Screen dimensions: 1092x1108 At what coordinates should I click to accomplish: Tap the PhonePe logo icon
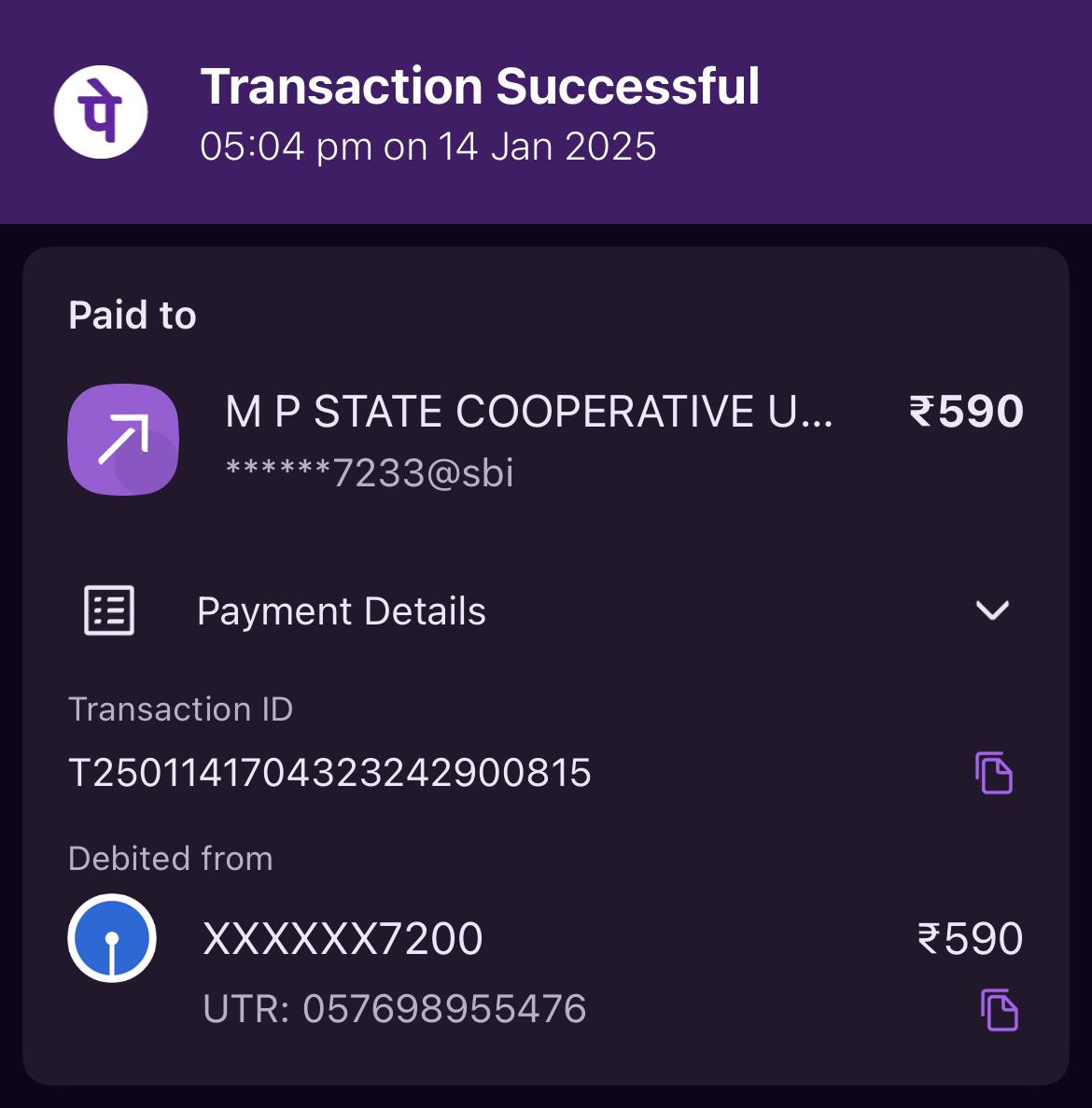click(101, 112)
